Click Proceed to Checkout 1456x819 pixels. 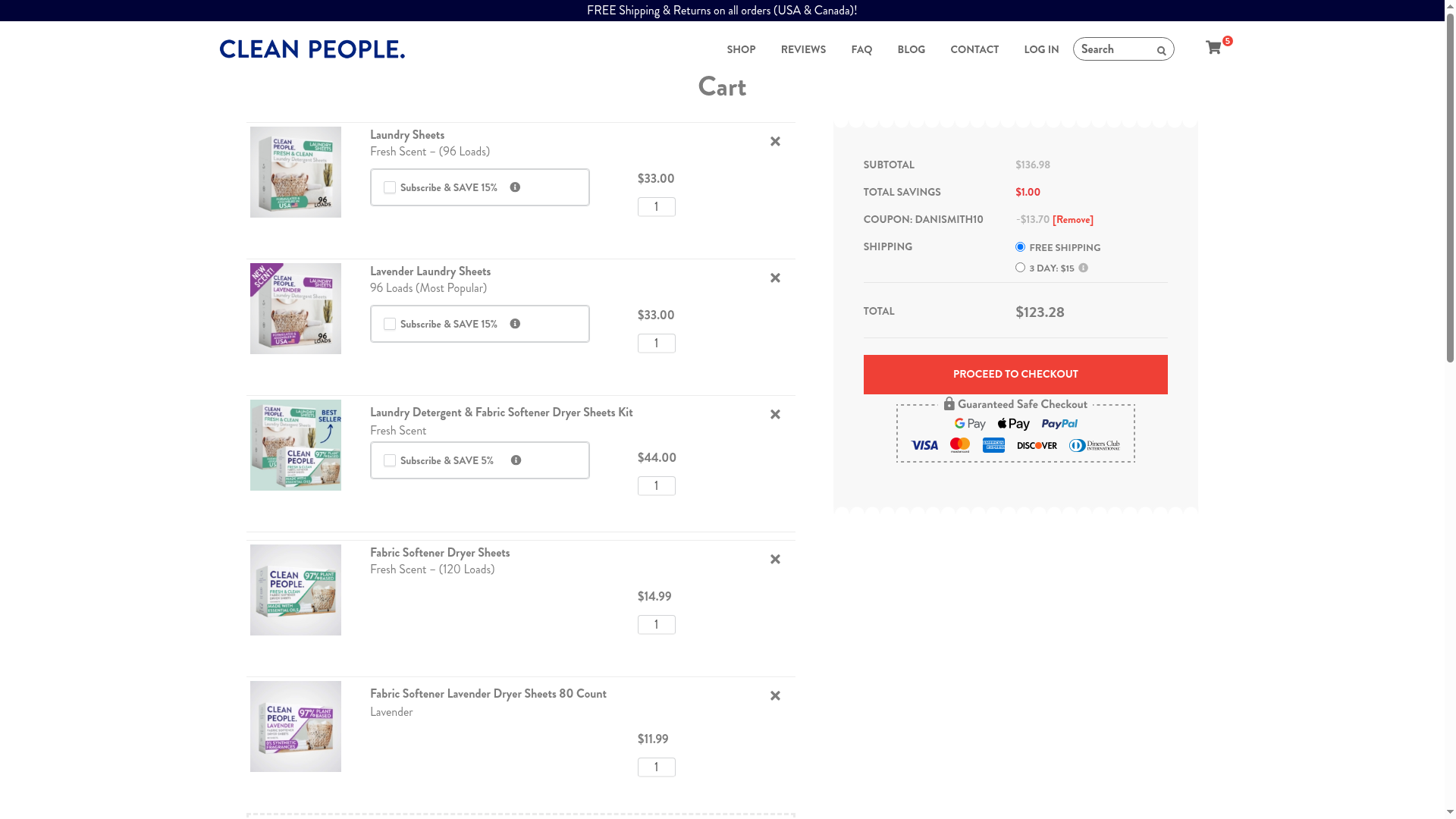click(x=1015, y=375)
